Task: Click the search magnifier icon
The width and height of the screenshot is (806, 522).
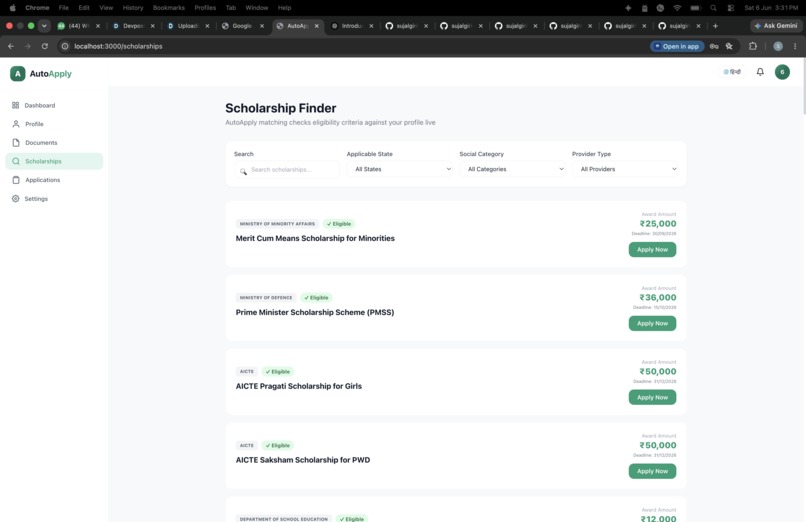Action: (243, 171)
